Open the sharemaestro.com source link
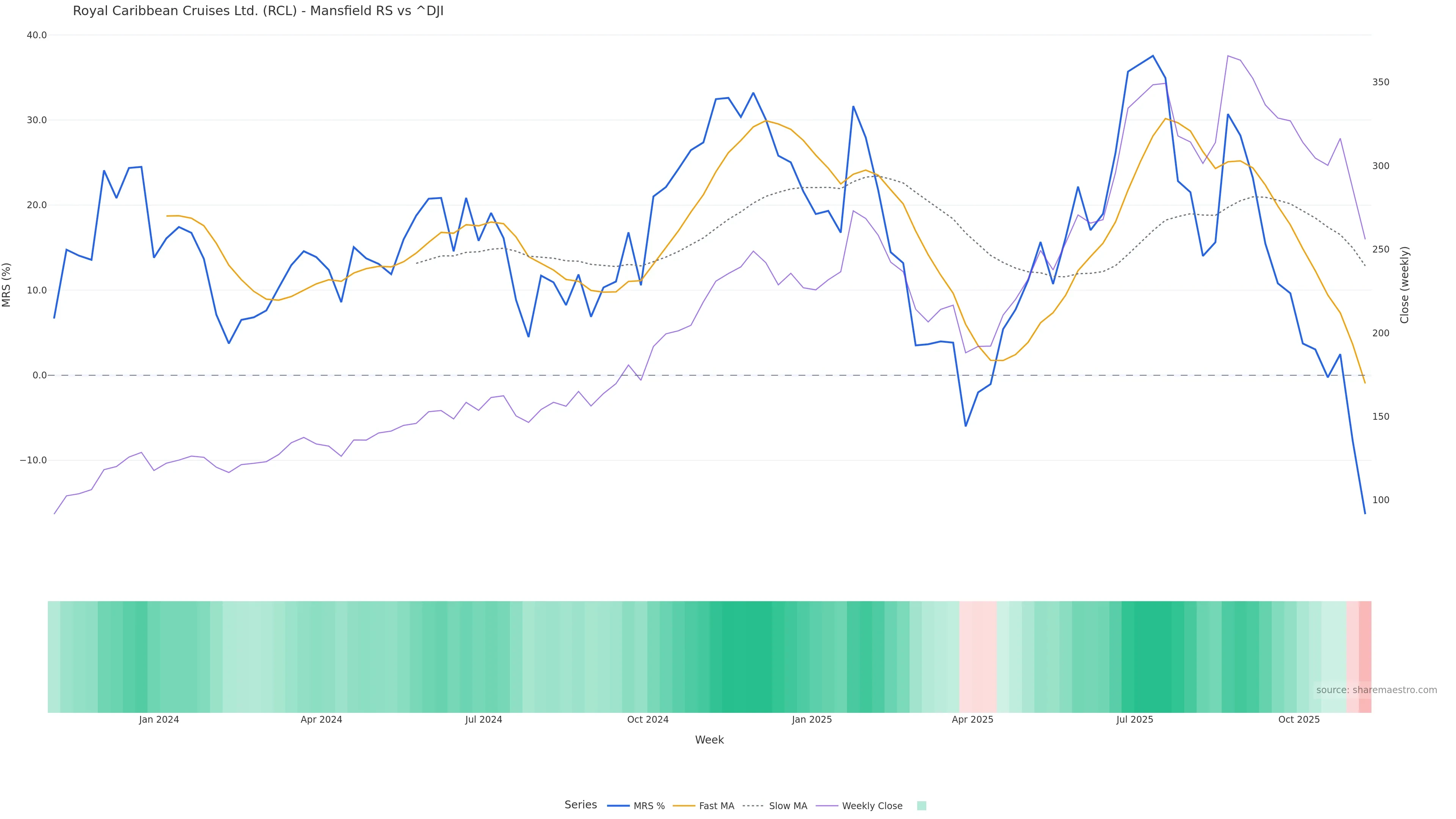This screenshot has width=1456, height=819. click(x=1376, y=690)
